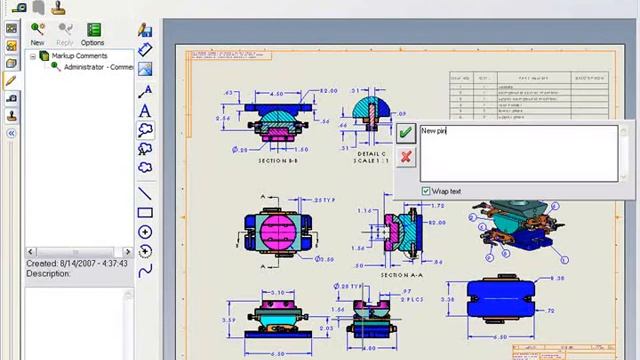Select the Arc drawing tool
This screenshot has height=360, width=640.
[x=145, y=251]
